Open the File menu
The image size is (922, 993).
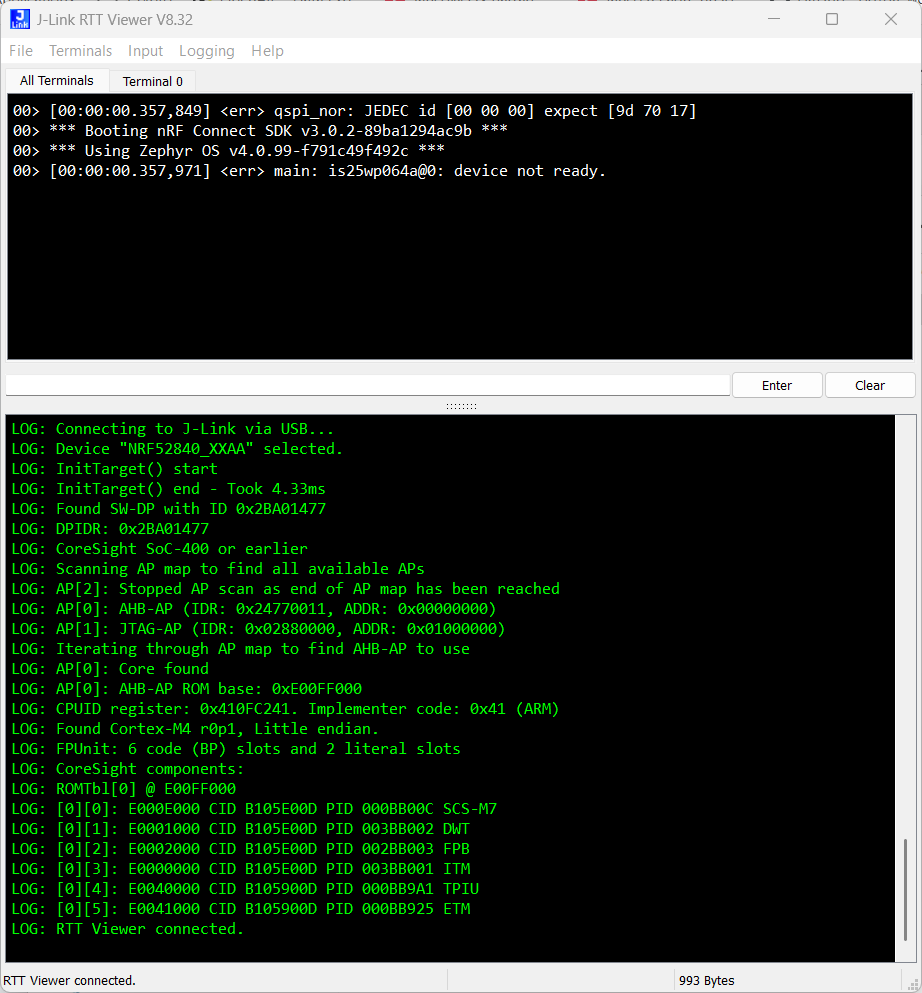(x=21, y=51)
